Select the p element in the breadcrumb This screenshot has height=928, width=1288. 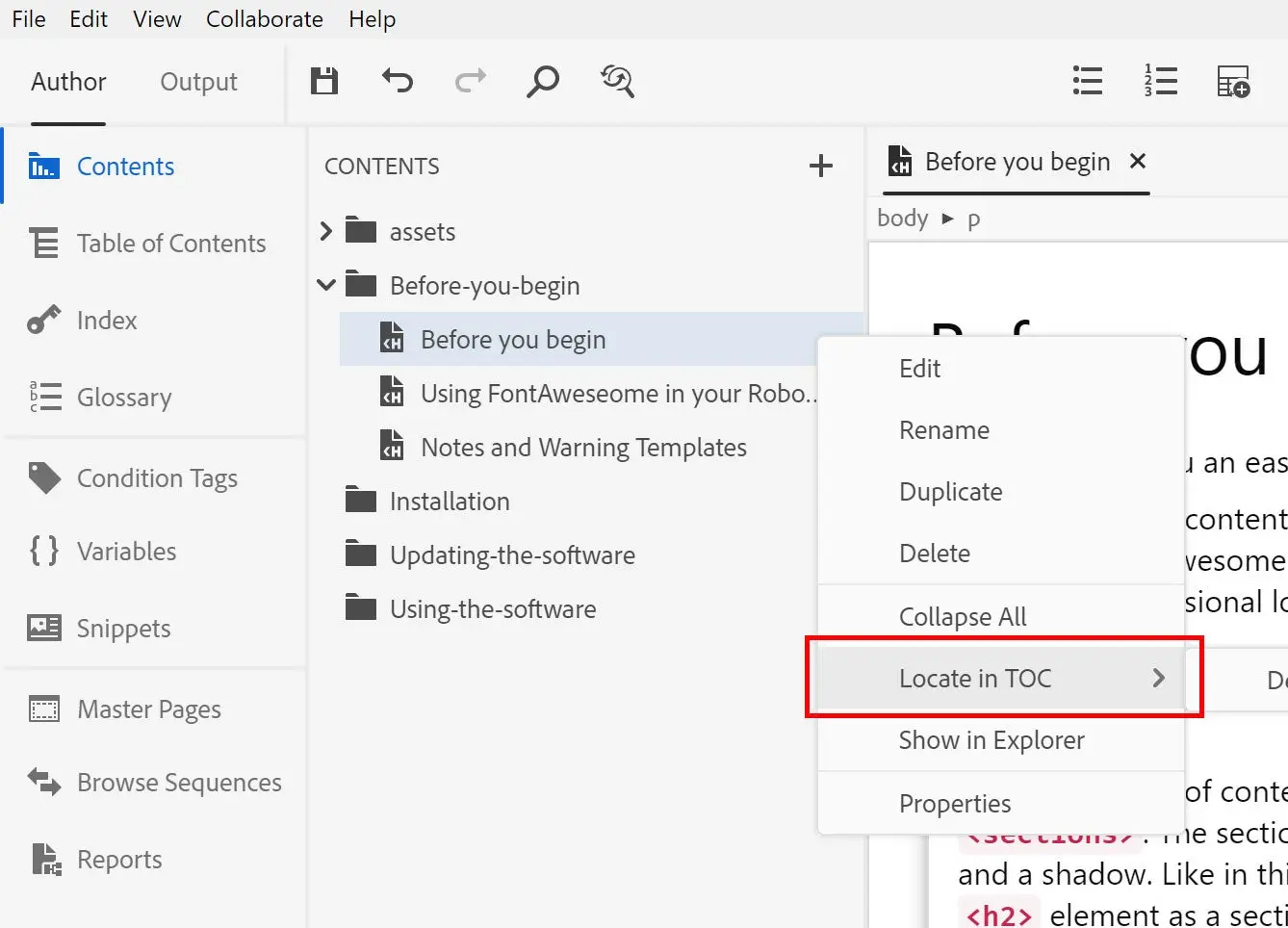(974, 219)
